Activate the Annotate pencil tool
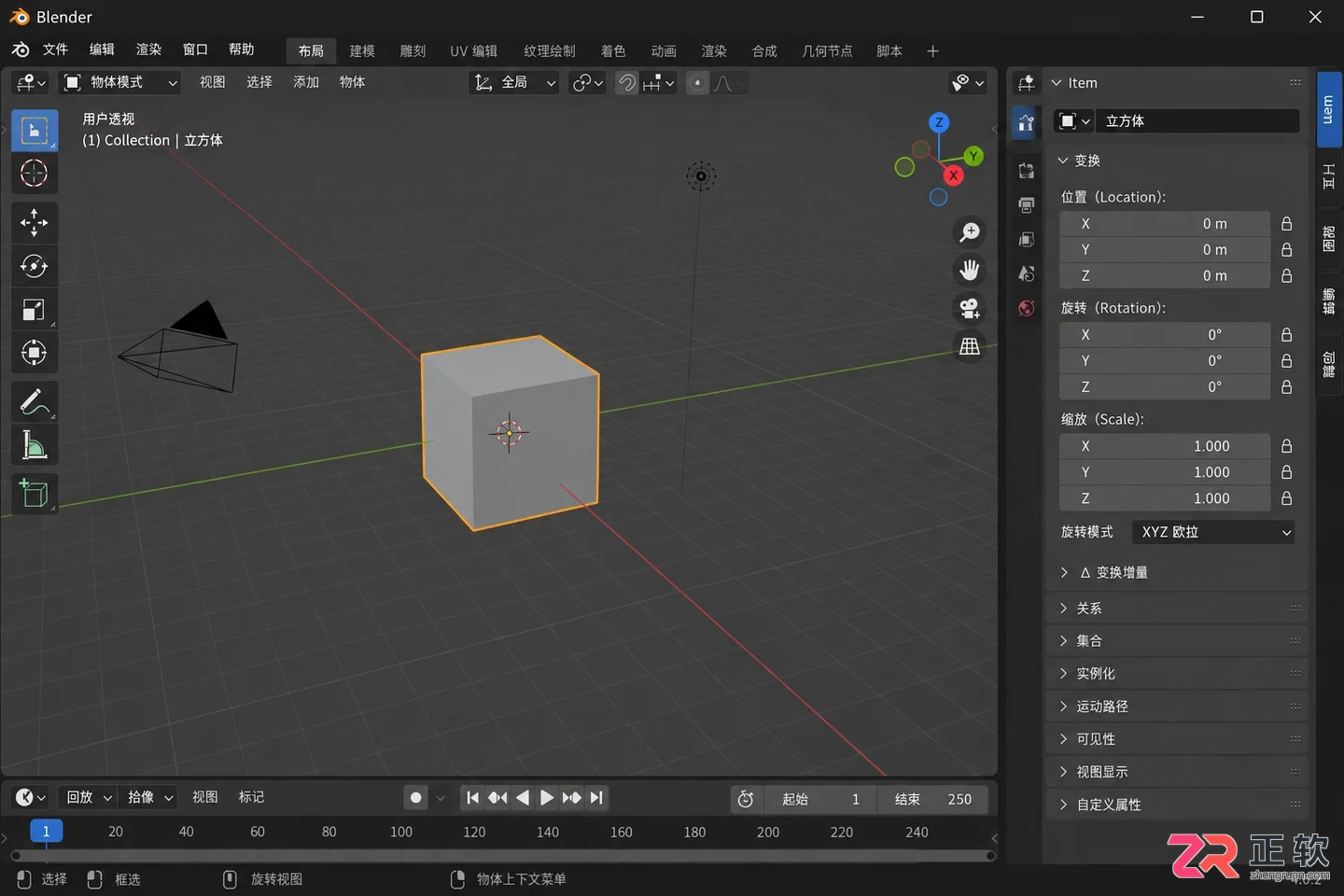The image size is (1344, 896). (35, 402)
